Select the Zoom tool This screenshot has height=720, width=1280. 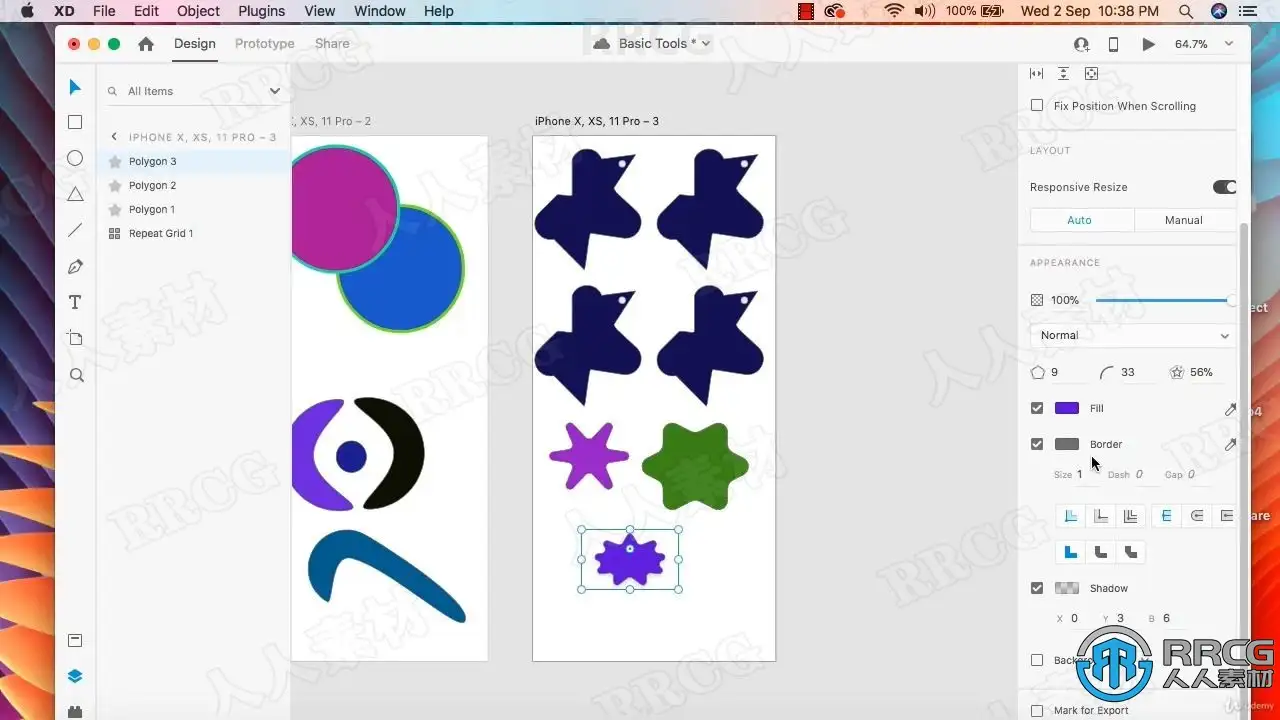76,375
